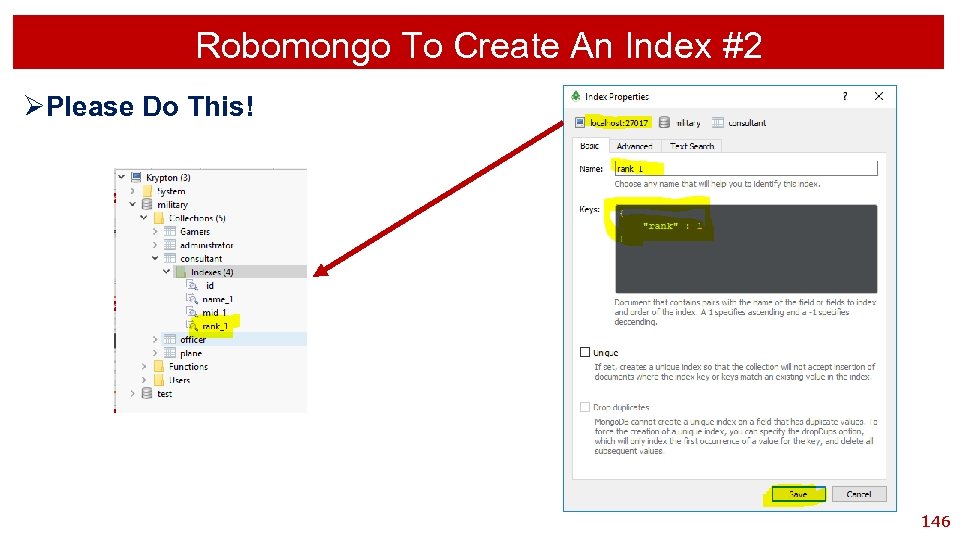The width and height of the screenshot is (960, 540).
Task: Enable the Unique checkbox
Action: [585, 352]
